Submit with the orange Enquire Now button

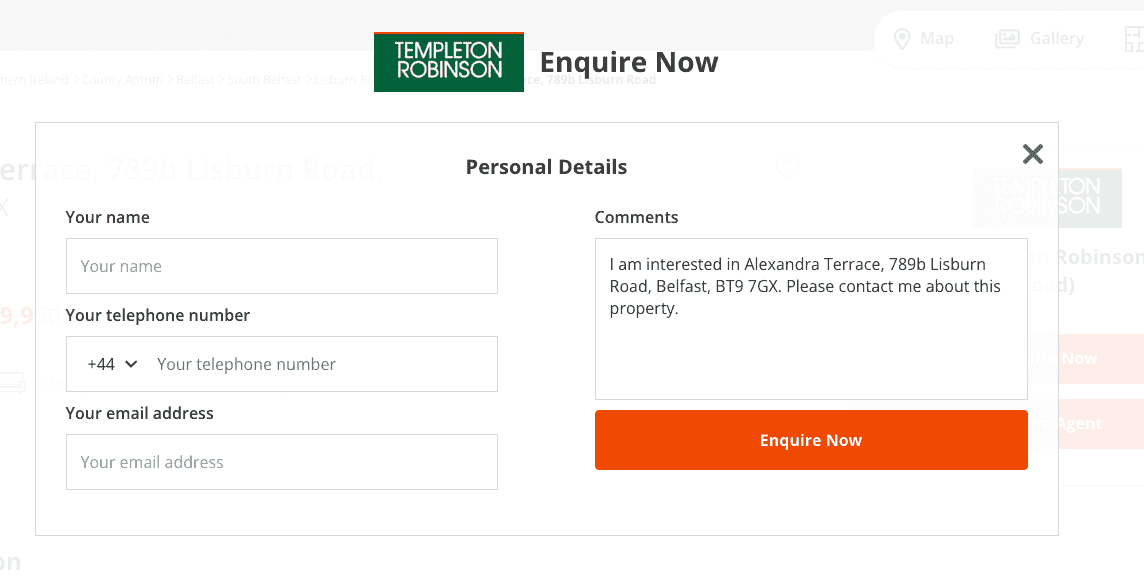point(811,440)
